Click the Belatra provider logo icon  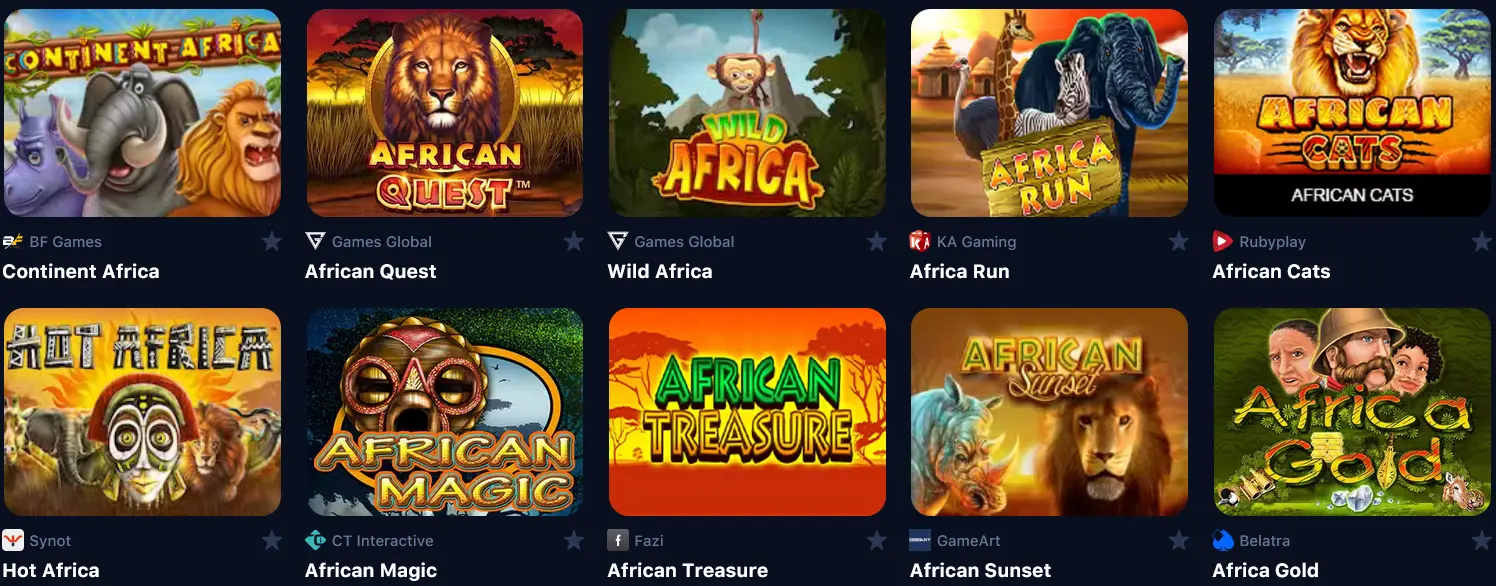pyautogui.click(x=1223, y=540)
